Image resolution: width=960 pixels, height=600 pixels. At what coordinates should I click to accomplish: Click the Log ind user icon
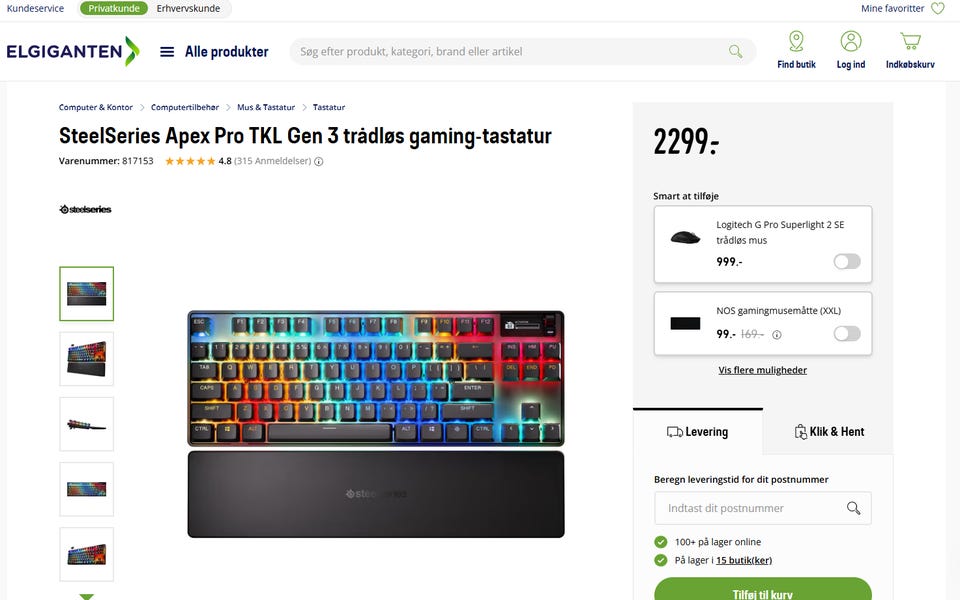[850, 42]
